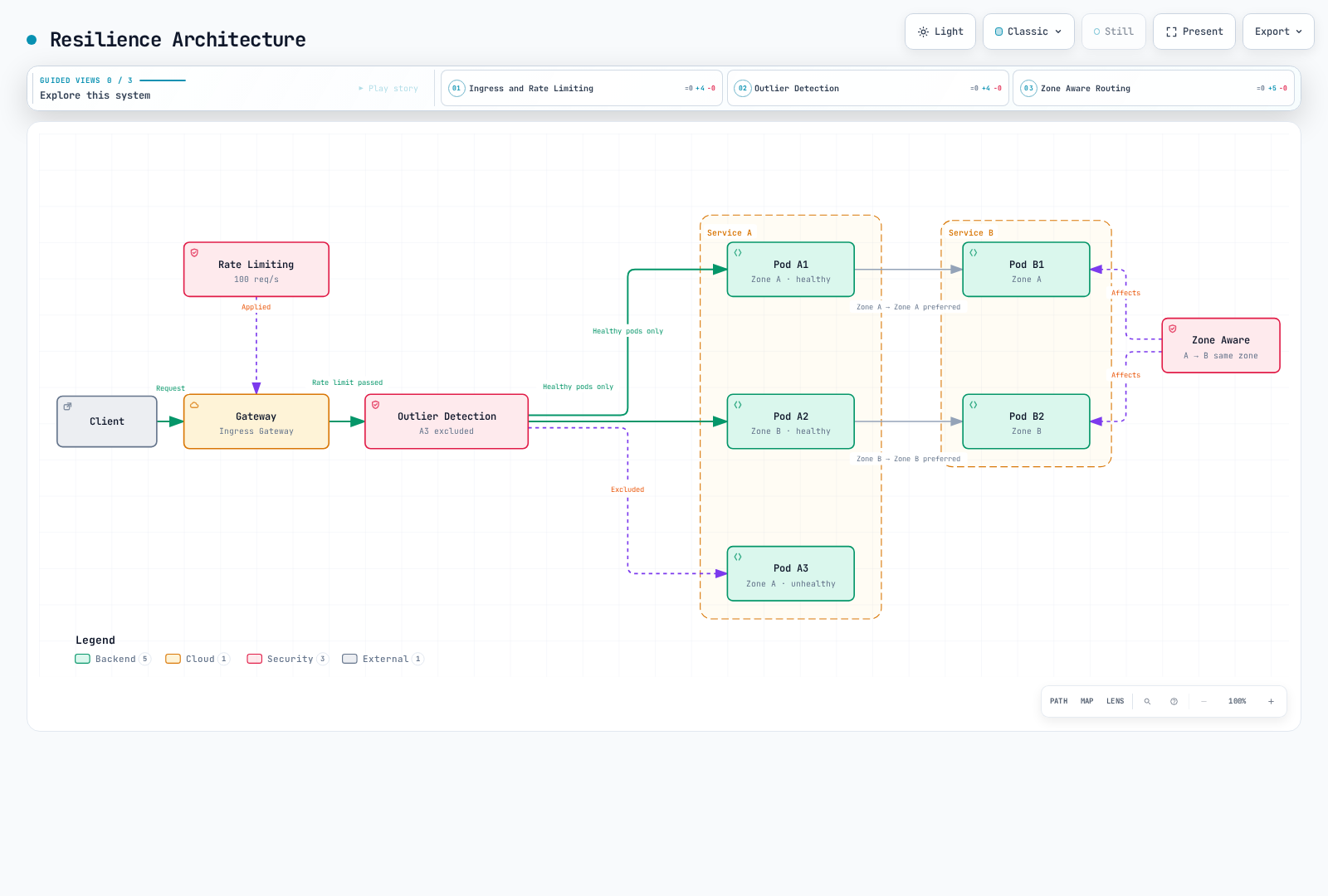Screen dimensions: 1328x896
Task: Click the 'Applied' edge label
Action: (x=256, y=307)
